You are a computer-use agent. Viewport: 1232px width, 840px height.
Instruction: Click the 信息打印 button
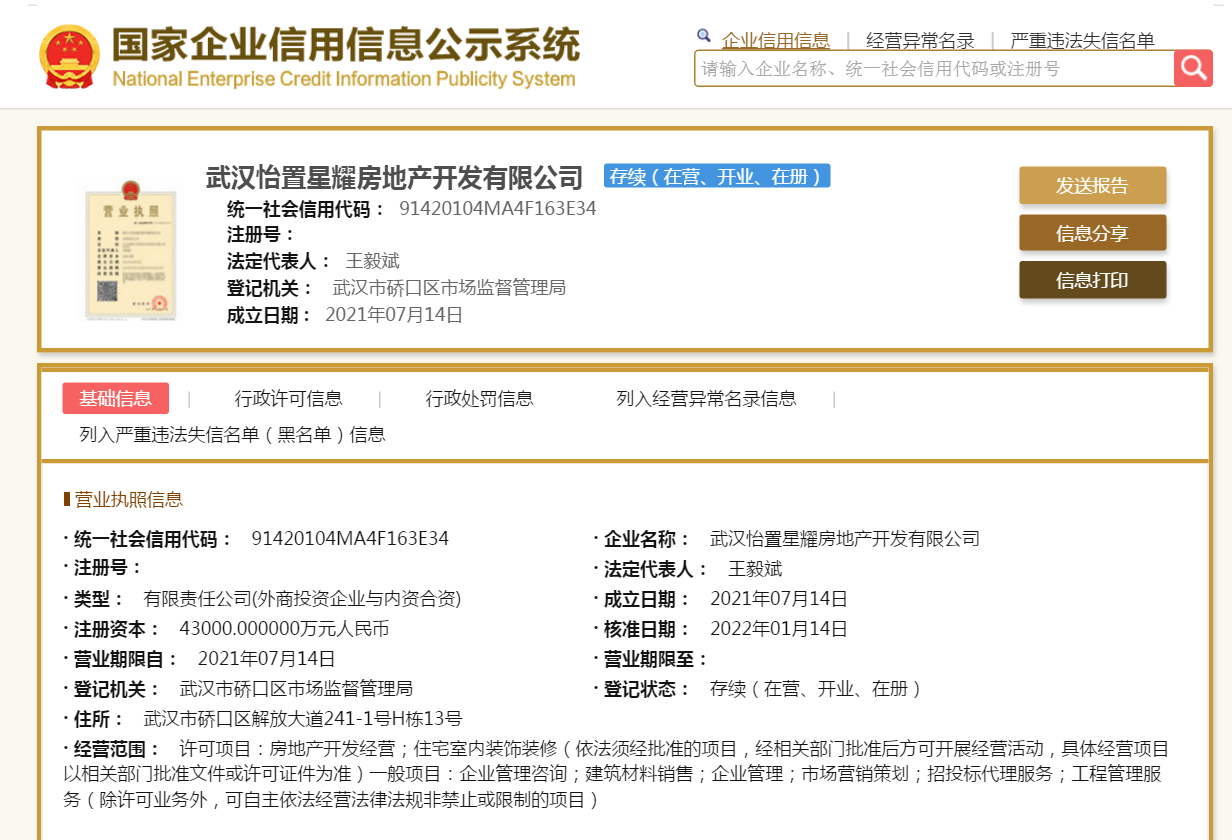(1092, 280)
